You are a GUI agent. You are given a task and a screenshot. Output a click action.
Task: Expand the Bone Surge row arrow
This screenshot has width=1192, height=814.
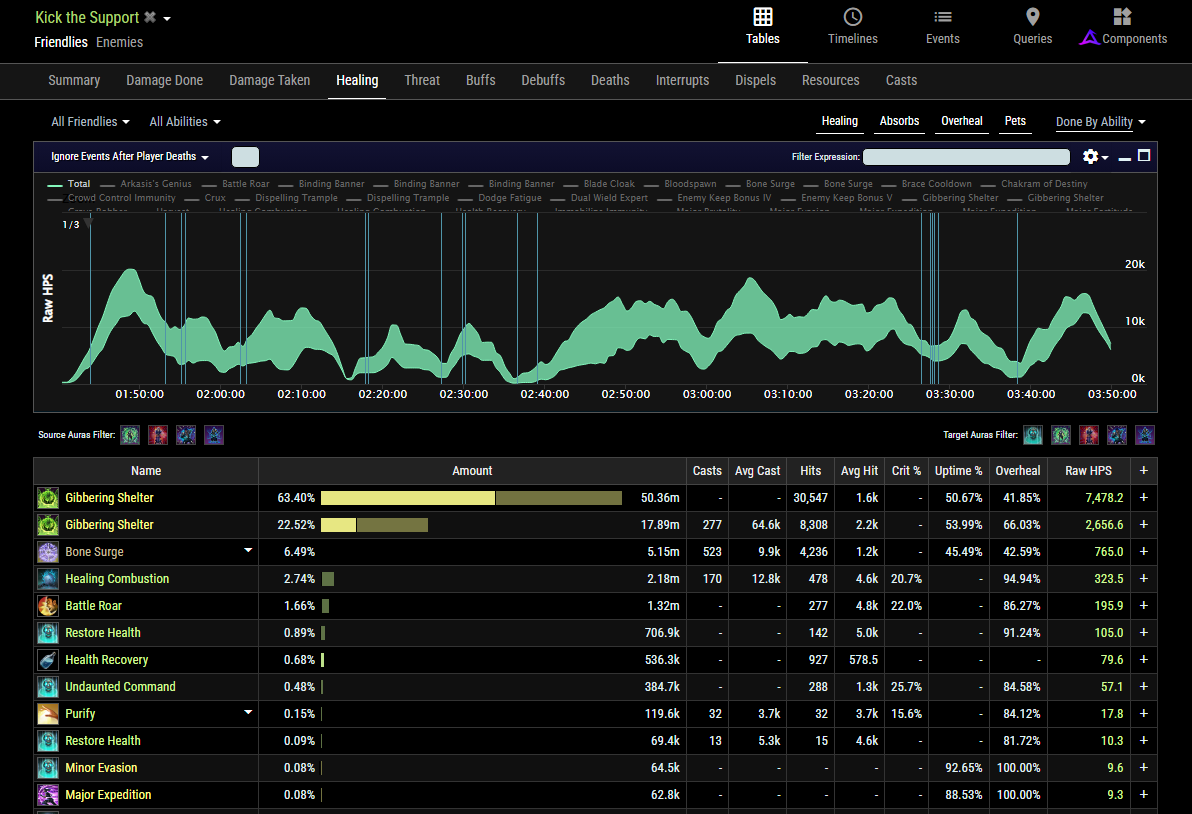[248, 550]
